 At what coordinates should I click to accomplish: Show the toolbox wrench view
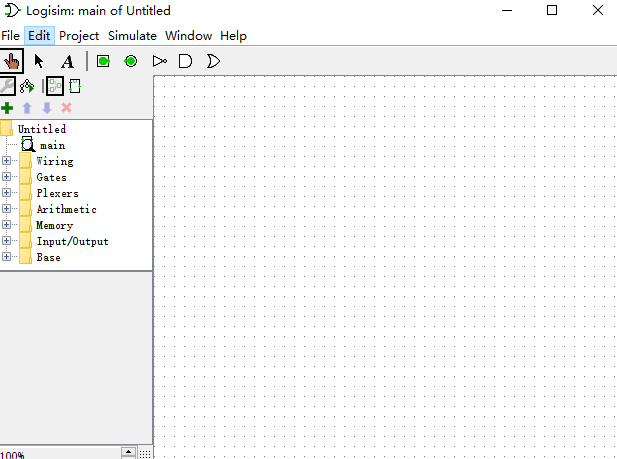pyautogui.click(x=7, y=86)
